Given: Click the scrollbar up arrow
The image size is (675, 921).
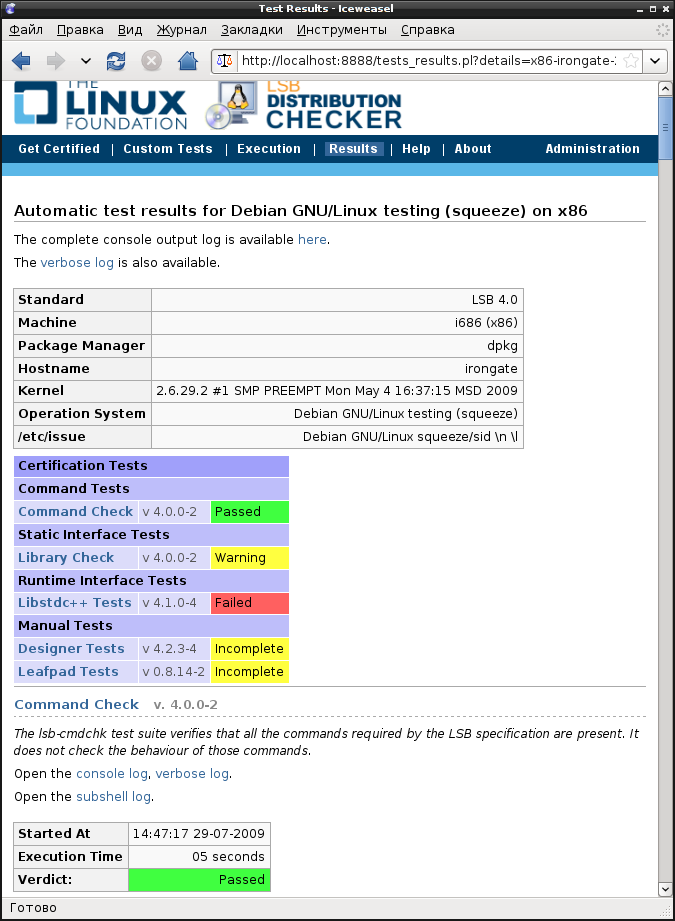Looking at the screenshot, I should [x=665, y=89].
